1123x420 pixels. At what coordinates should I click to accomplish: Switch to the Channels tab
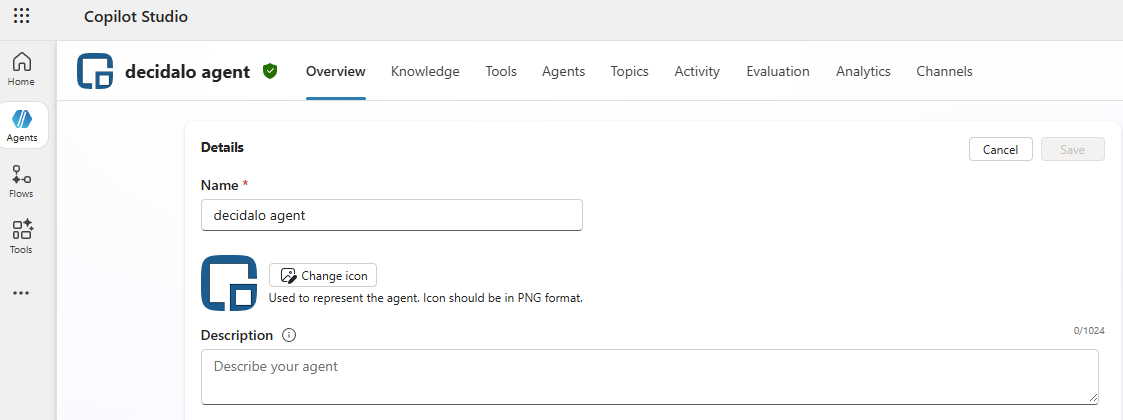[x=945, y=71]
